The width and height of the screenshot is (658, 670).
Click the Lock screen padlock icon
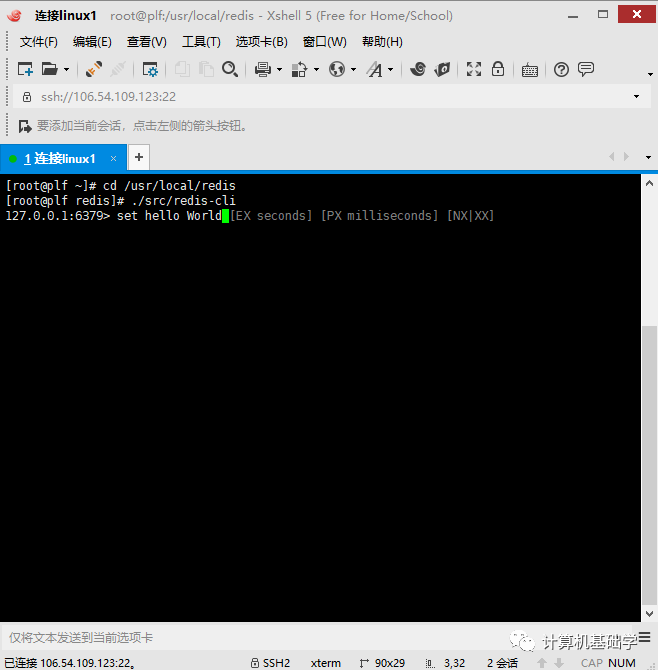coord(498,69)
